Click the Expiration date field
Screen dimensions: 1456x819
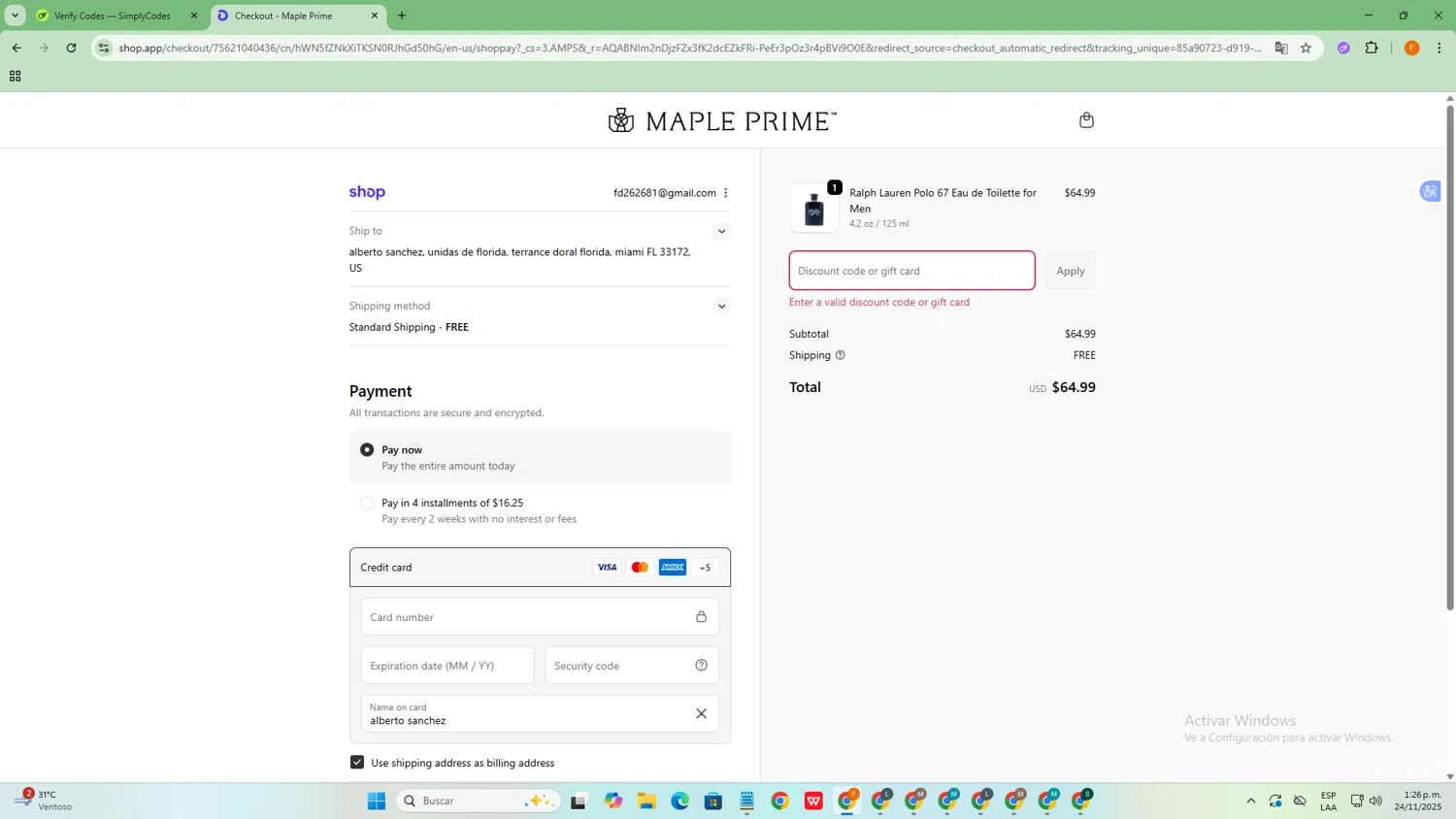pyautogui.click(x=447, y=666)
